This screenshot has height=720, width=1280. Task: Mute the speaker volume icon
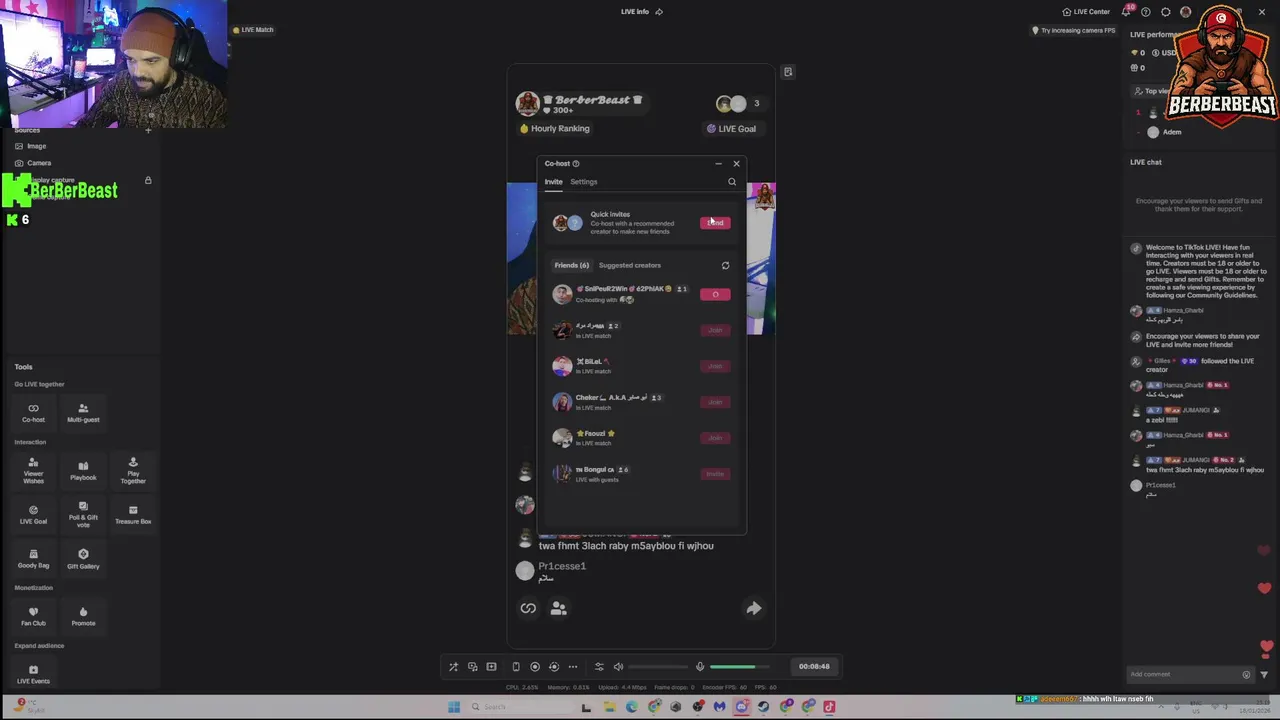(x=618, y=666)
